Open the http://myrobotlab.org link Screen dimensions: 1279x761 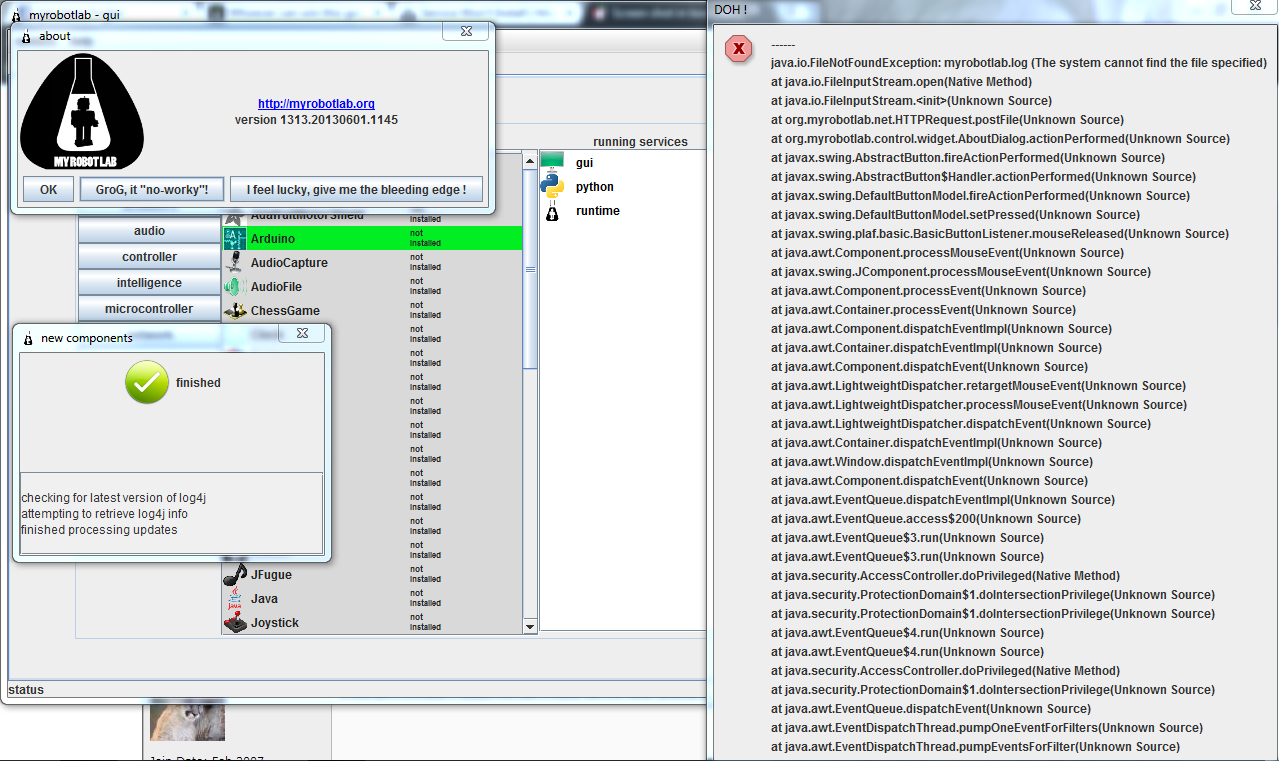(x=316, y=104)
